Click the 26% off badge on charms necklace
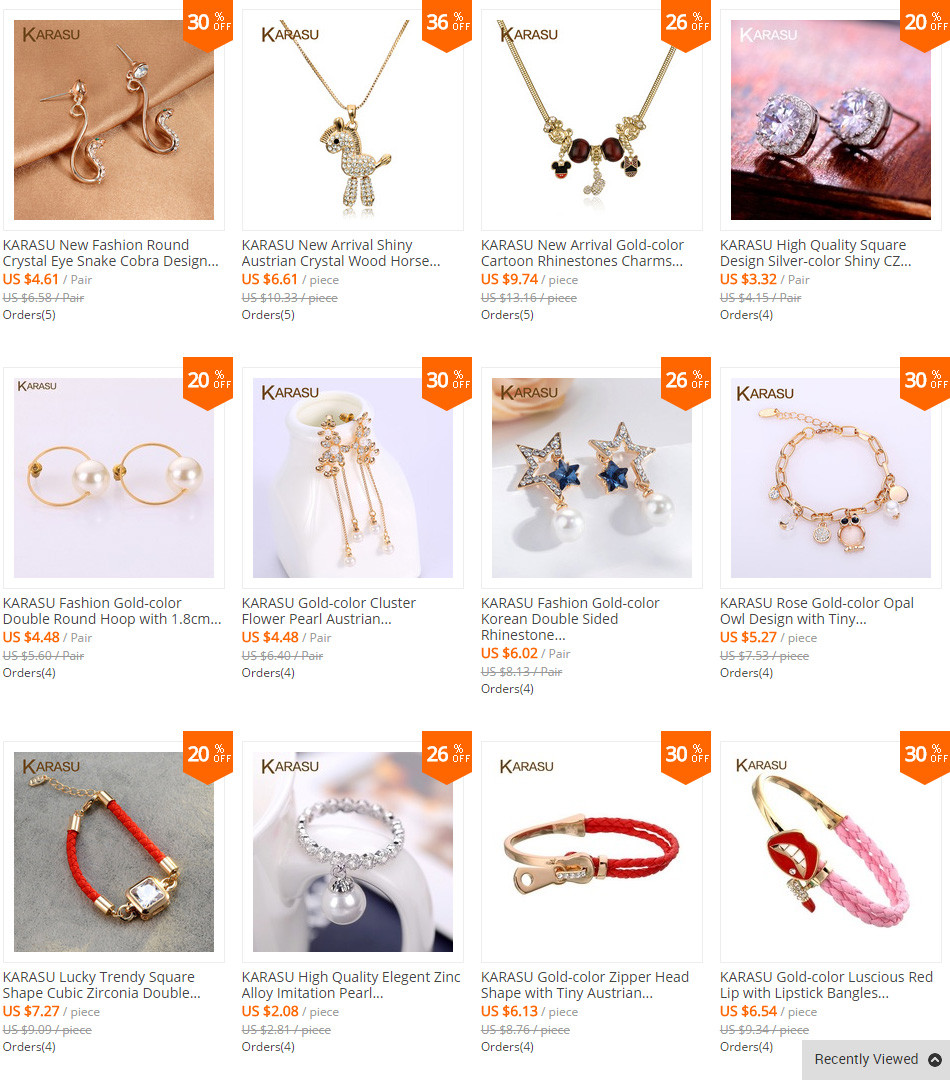Screen dimensions: 950x1080 click(686, 25)
